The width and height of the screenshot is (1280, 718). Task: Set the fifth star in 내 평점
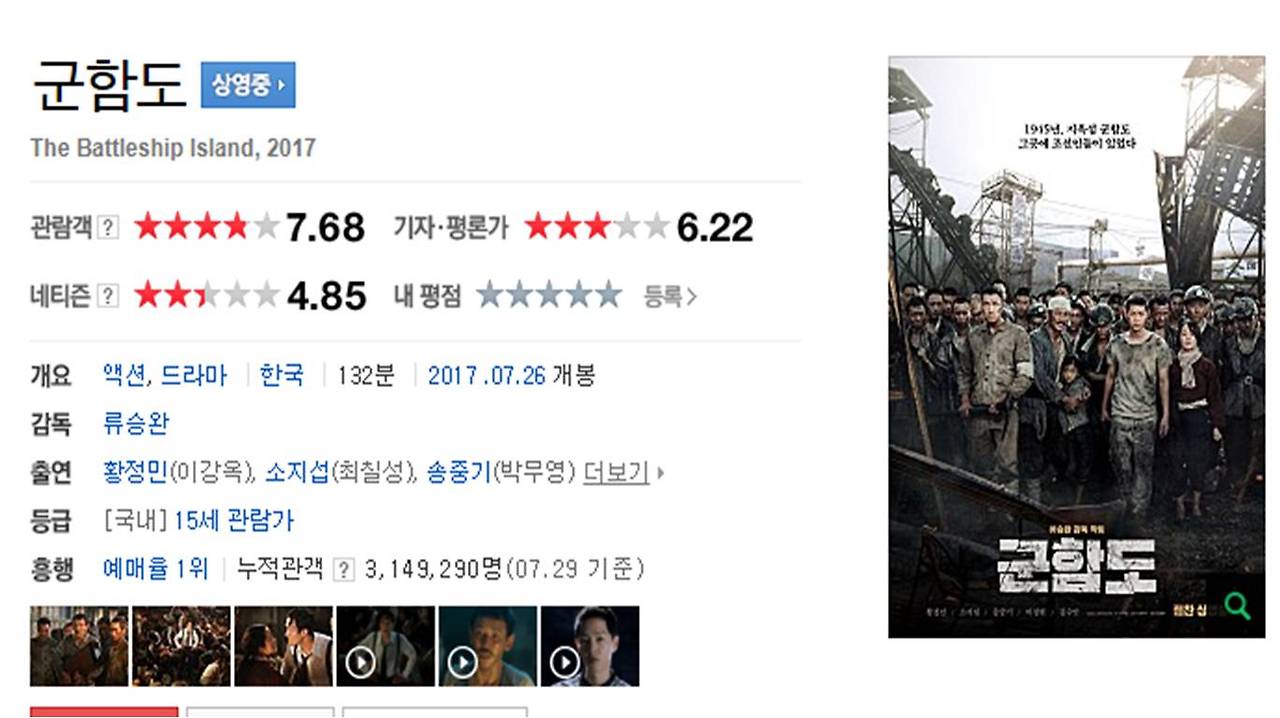[x=607, y=296]
